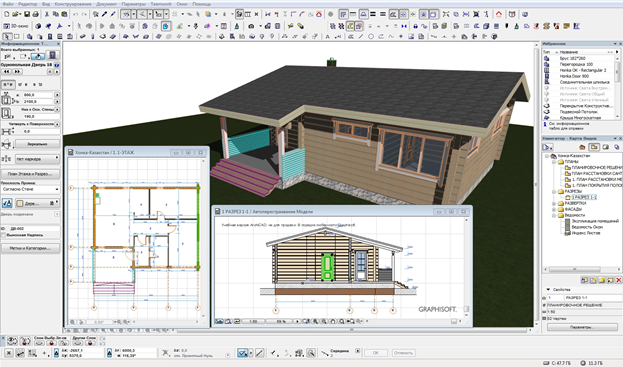
Task: Click the red house icon in top toolbar
Action: (499, 14)
